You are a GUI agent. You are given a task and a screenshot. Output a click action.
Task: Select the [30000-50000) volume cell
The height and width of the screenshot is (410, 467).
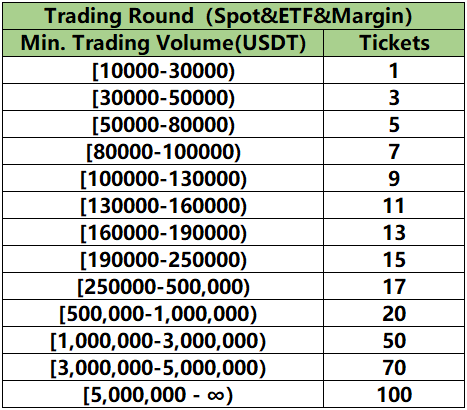tap(163, 97)
